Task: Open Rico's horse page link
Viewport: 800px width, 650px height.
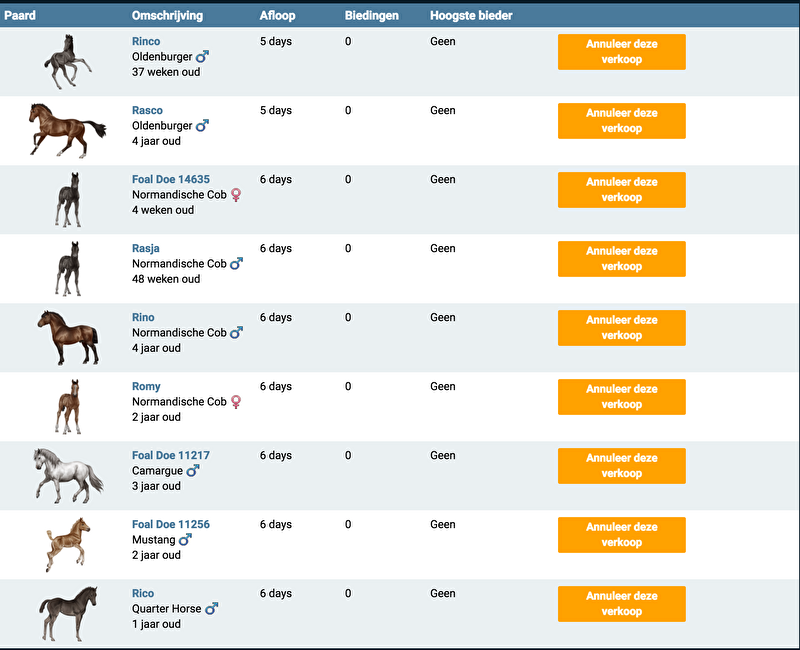Action: pos(143,593)
